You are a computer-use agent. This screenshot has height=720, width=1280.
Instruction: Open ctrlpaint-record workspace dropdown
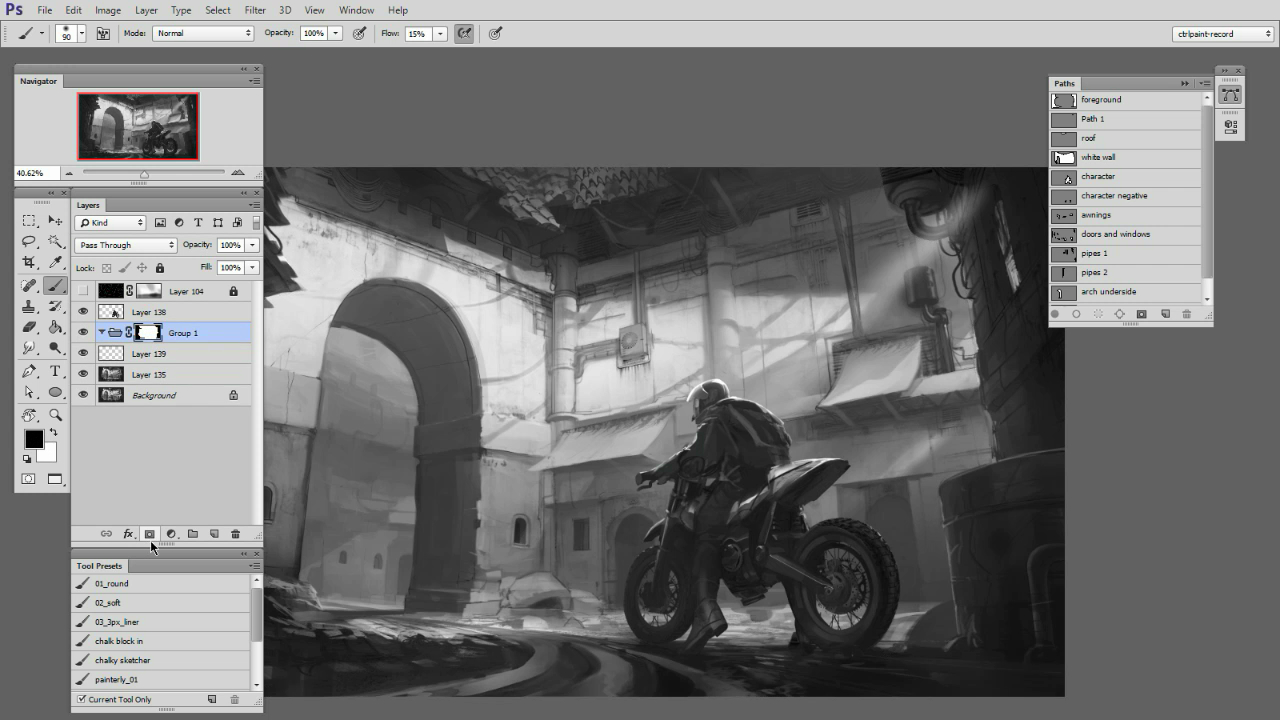click(x=1223, y=33)
